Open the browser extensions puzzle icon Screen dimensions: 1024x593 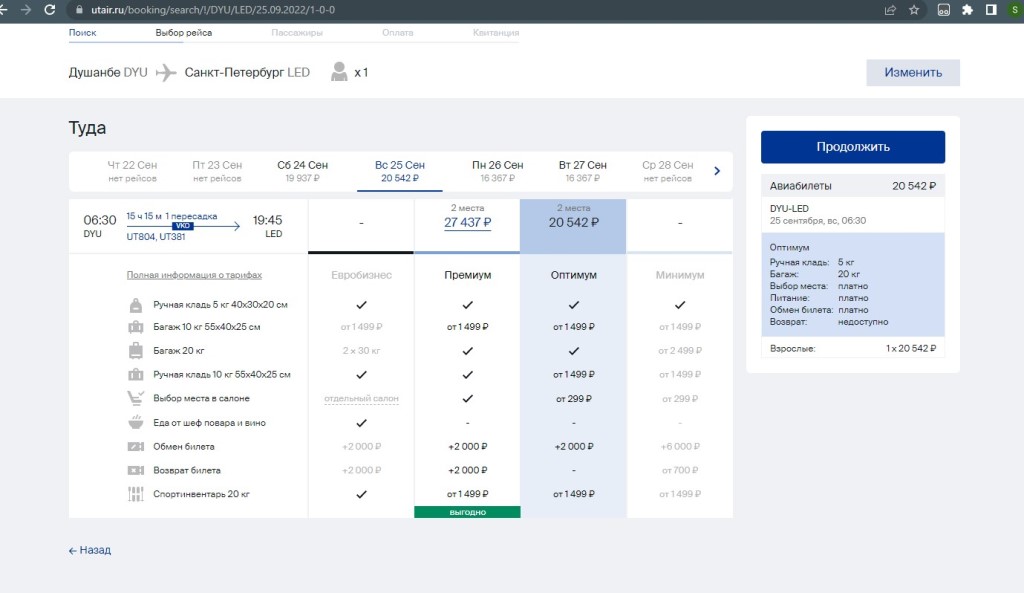(x=967, y=10)
